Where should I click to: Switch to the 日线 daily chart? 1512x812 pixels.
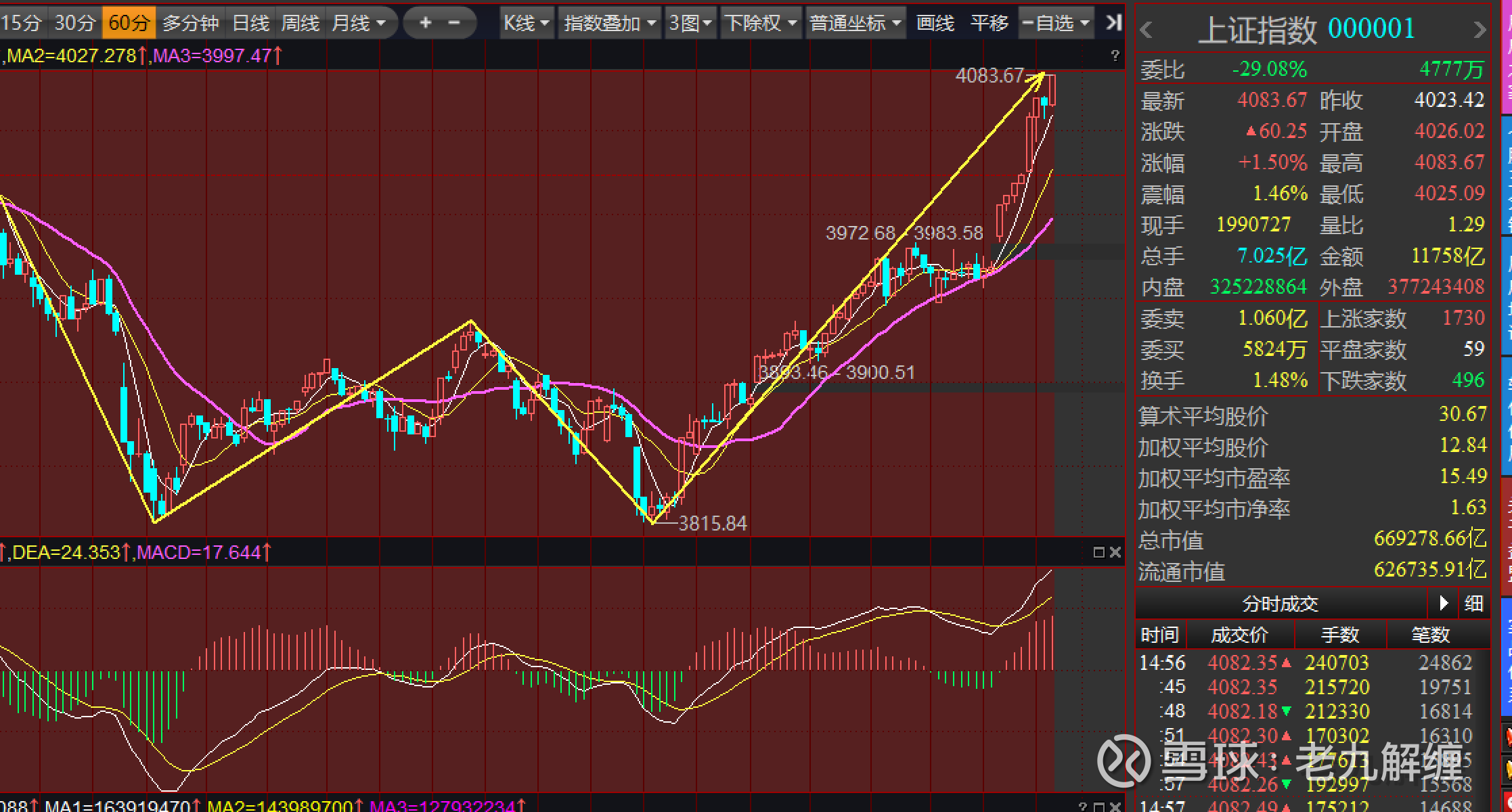point(251,23)
